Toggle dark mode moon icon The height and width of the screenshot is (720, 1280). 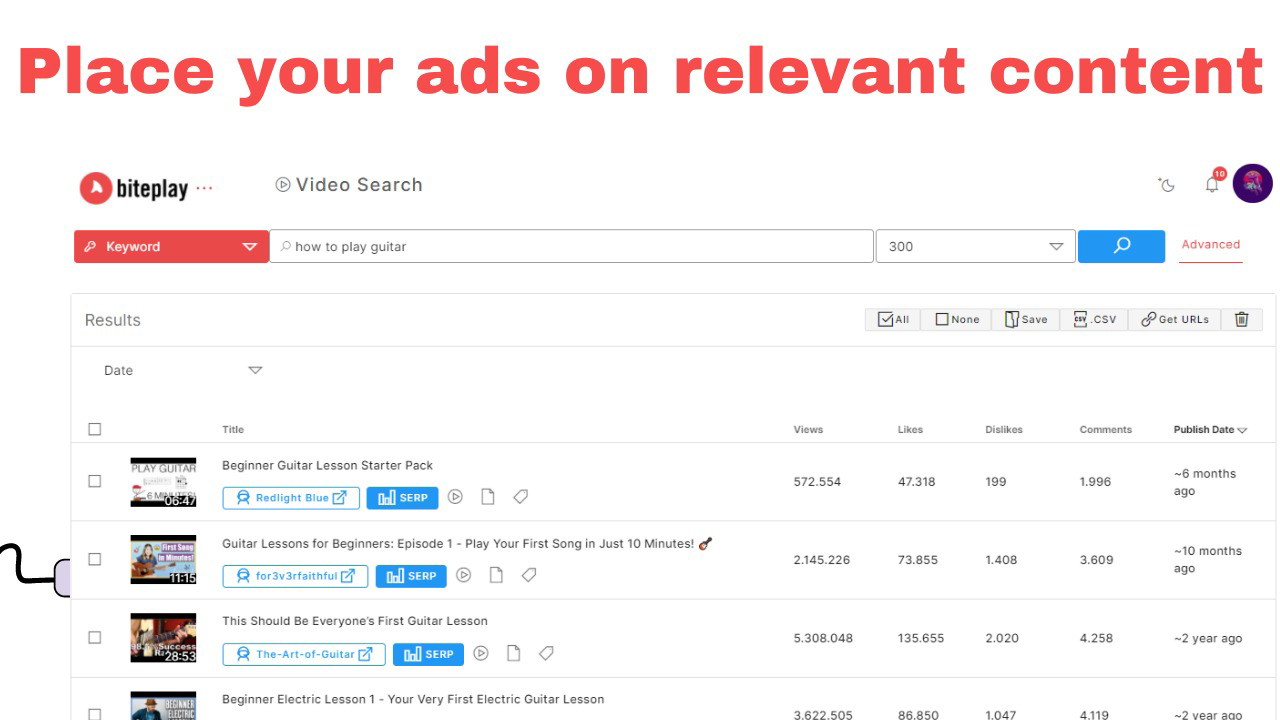point(1166,185)
